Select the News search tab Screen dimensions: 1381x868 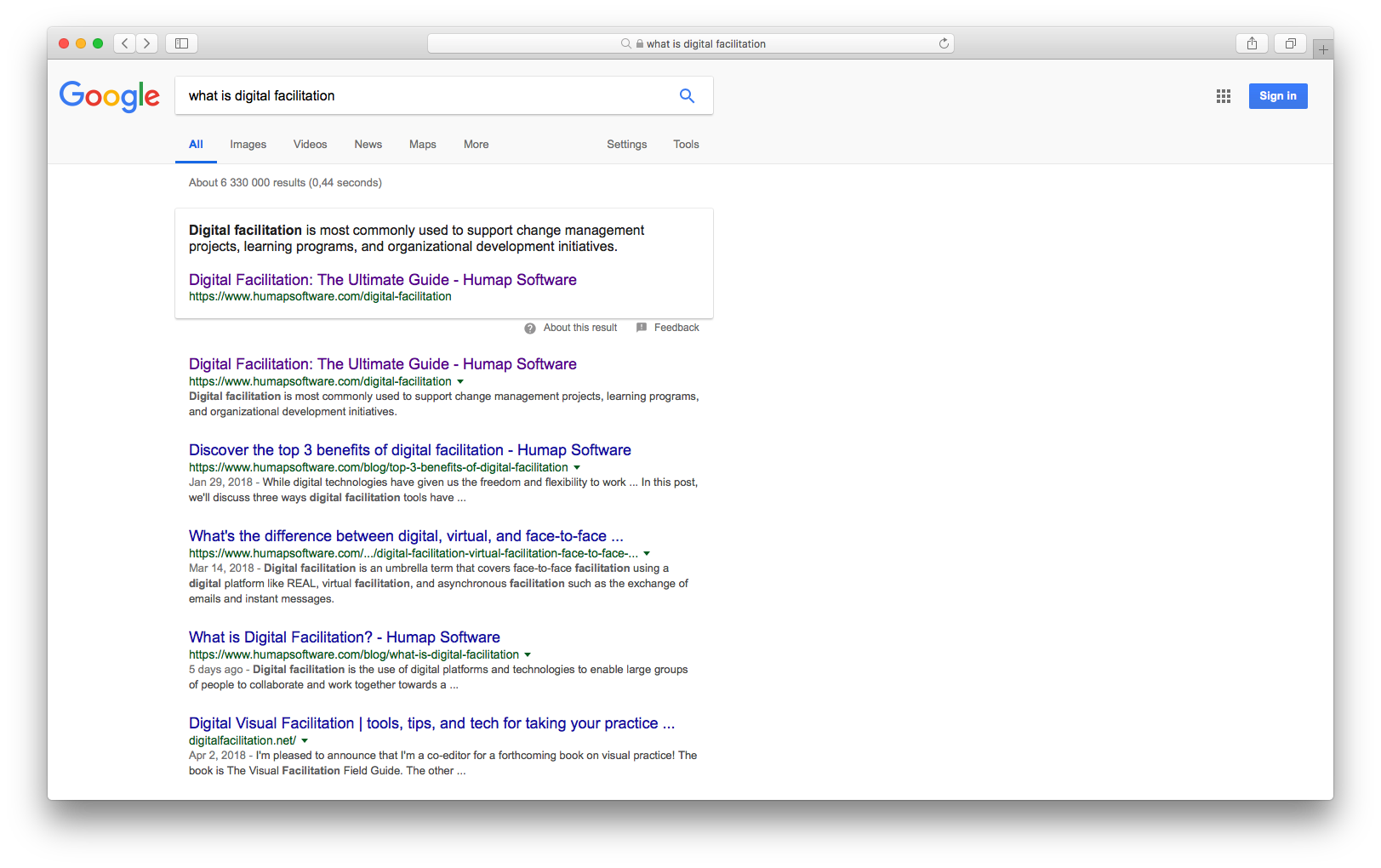pos(368,144)
